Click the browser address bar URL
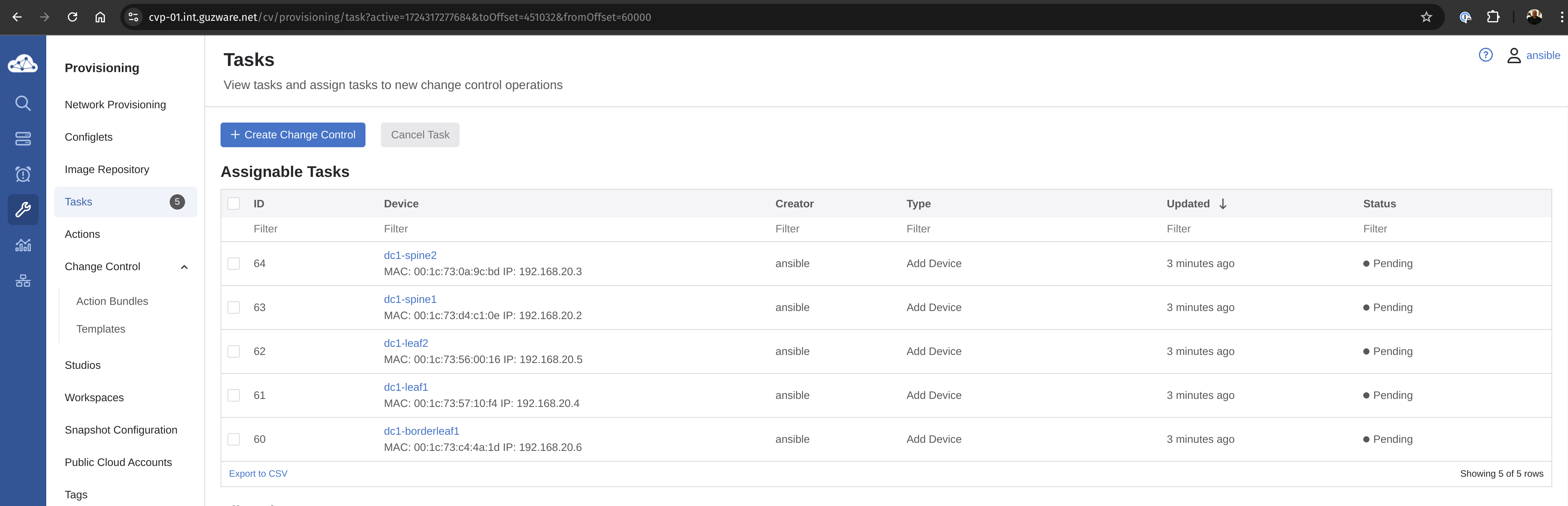 [400, 17]
